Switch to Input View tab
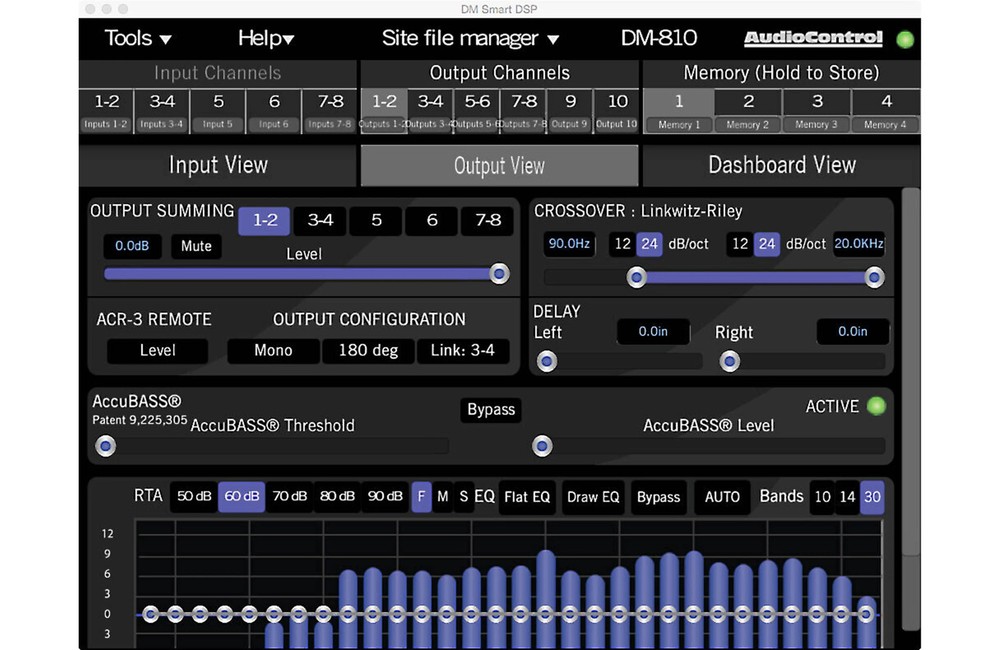Image resolution: width=1000 pixels, height=650 pixels. [218, 165]
